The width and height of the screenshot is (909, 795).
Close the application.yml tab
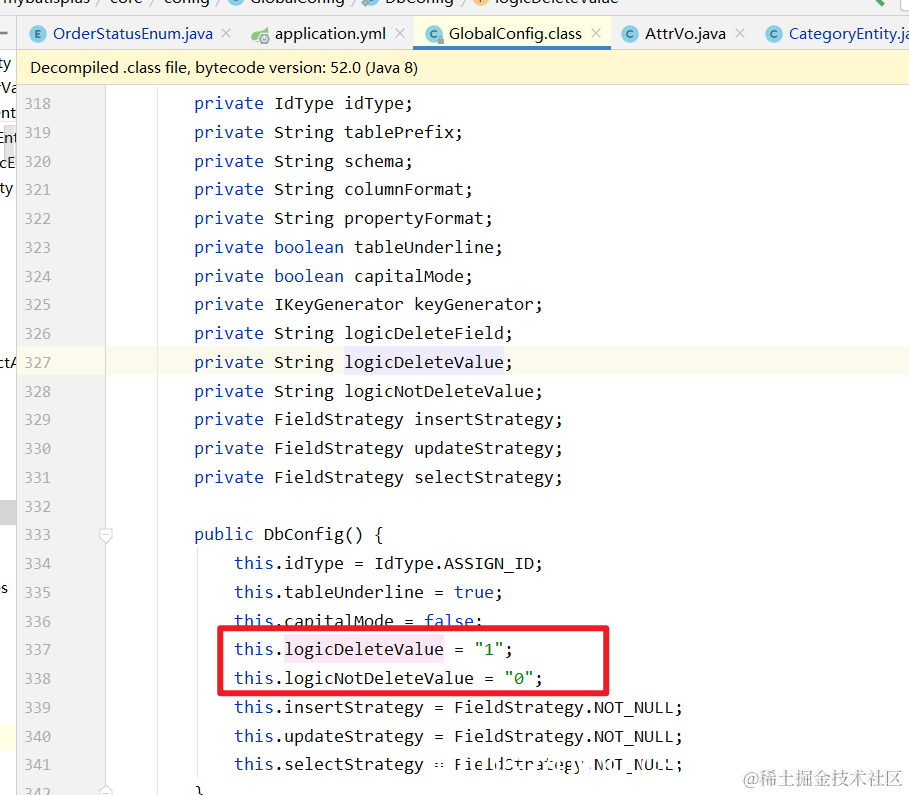click(399, 34)
